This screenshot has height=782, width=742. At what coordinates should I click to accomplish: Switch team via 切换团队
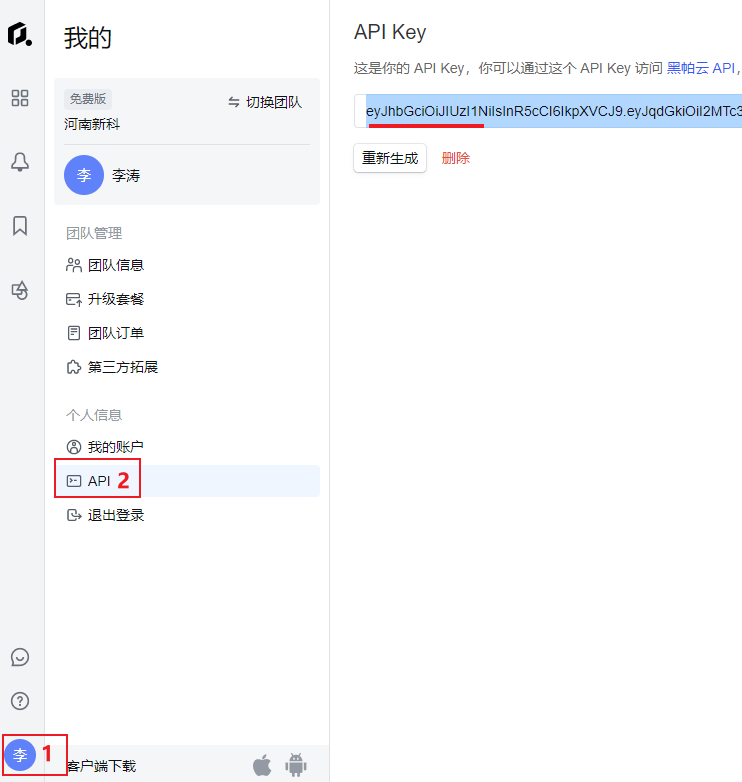(x=265, y=102)
